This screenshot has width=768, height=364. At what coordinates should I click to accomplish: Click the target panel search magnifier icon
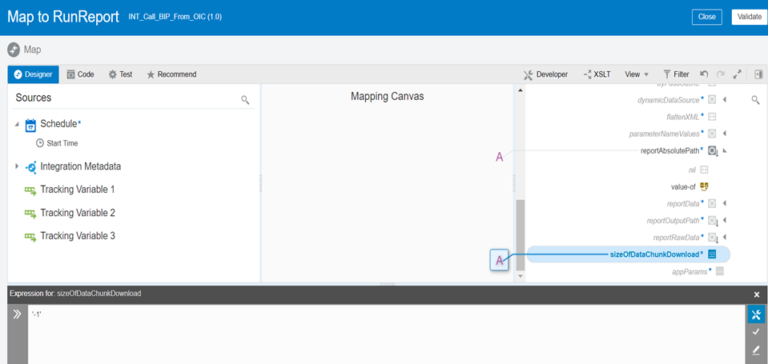pos(755,100)
